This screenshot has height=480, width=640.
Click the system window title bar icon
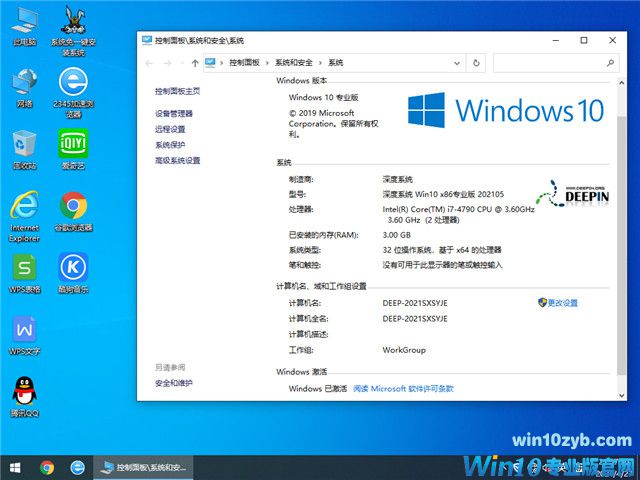point(147,40)
